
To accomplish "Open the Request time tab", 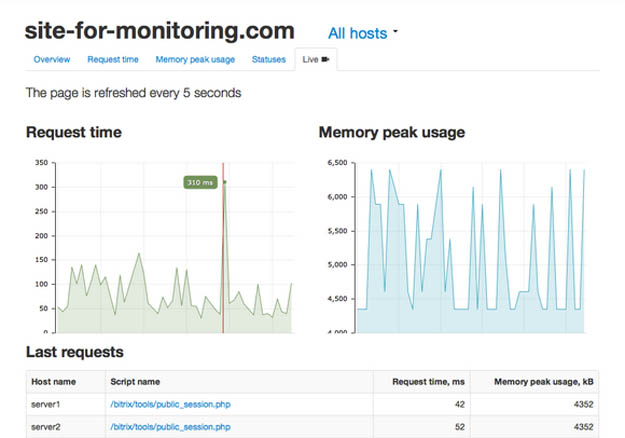I will pos(113,60).
